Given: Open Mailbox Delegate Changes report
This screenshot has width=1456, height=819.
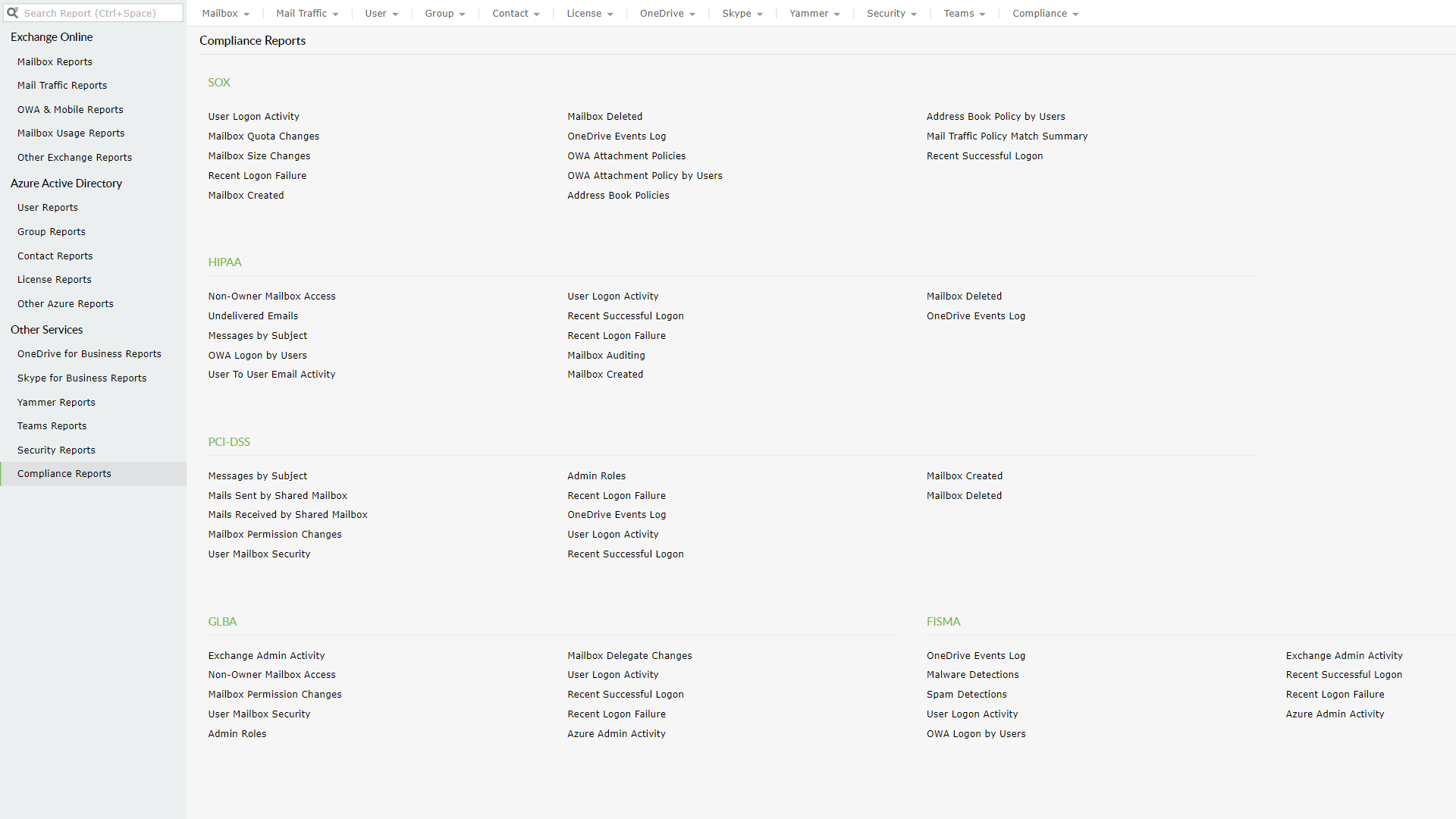Looking at the screenshot, I should point(629,656).
